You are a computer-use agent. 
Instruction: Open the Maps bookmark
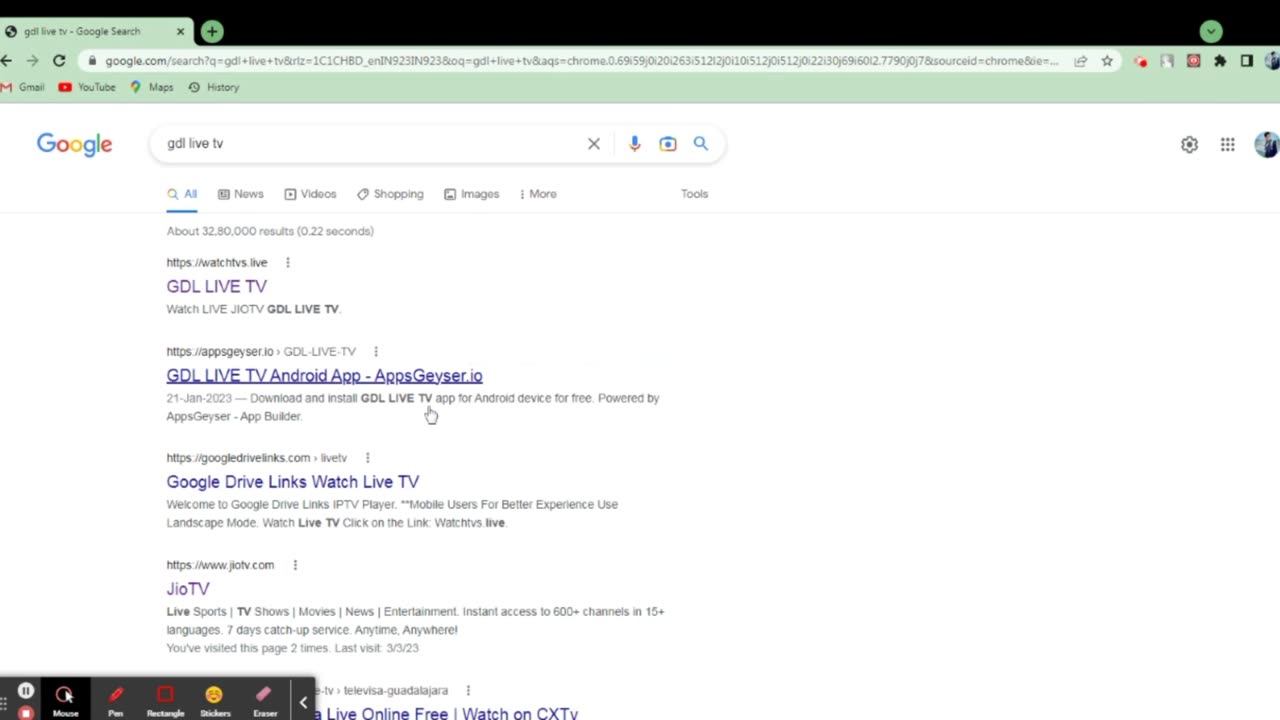point(151,87)
